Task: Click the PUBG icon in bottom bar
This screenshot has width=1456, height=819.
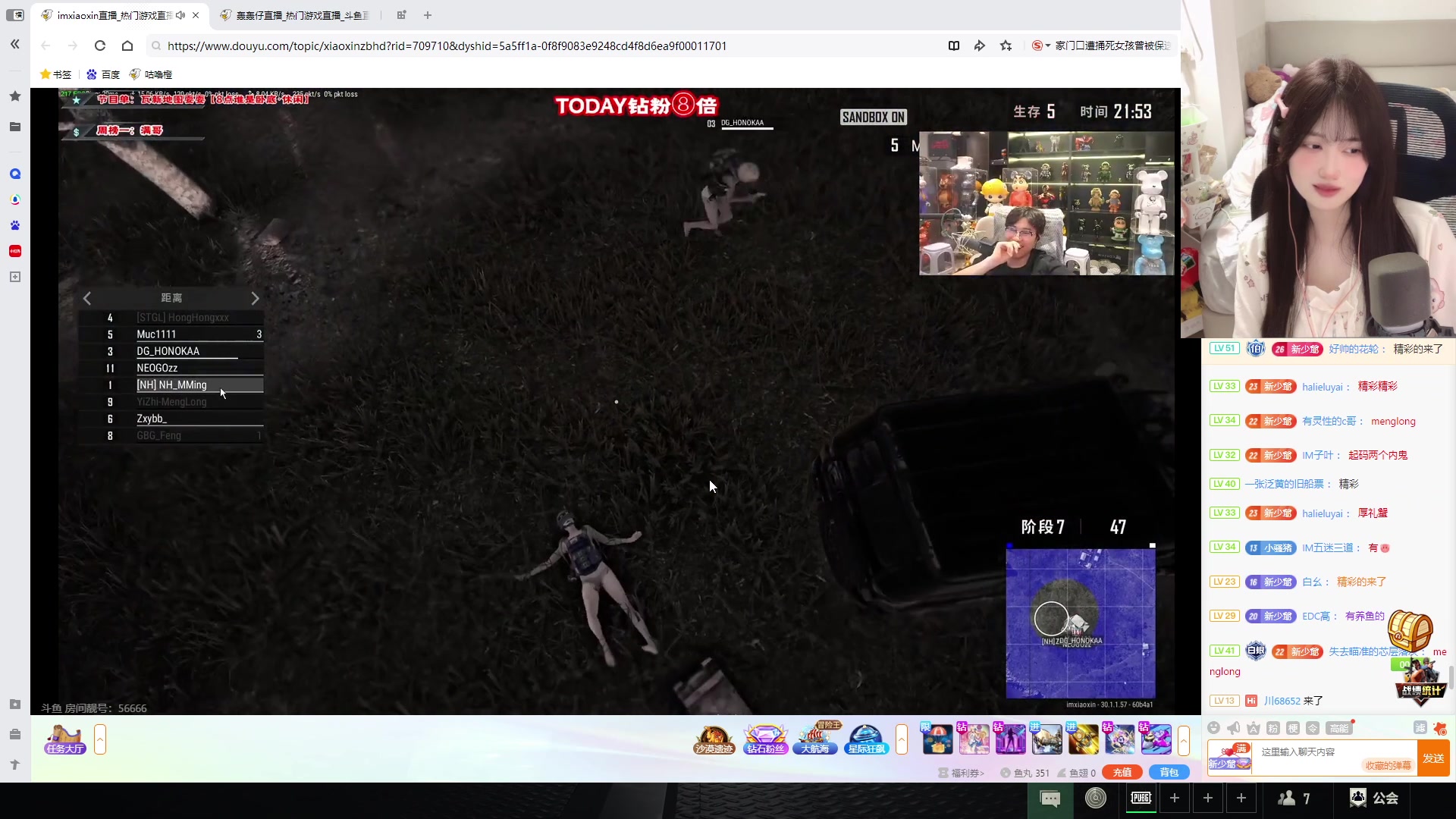Action: coord(1141,798)
